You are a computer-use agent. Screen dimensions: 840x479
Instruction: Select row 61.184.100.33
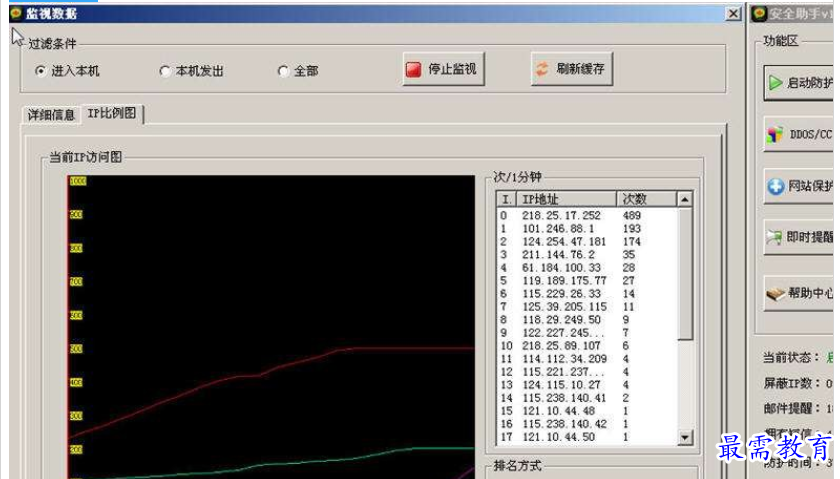point(587,267)
